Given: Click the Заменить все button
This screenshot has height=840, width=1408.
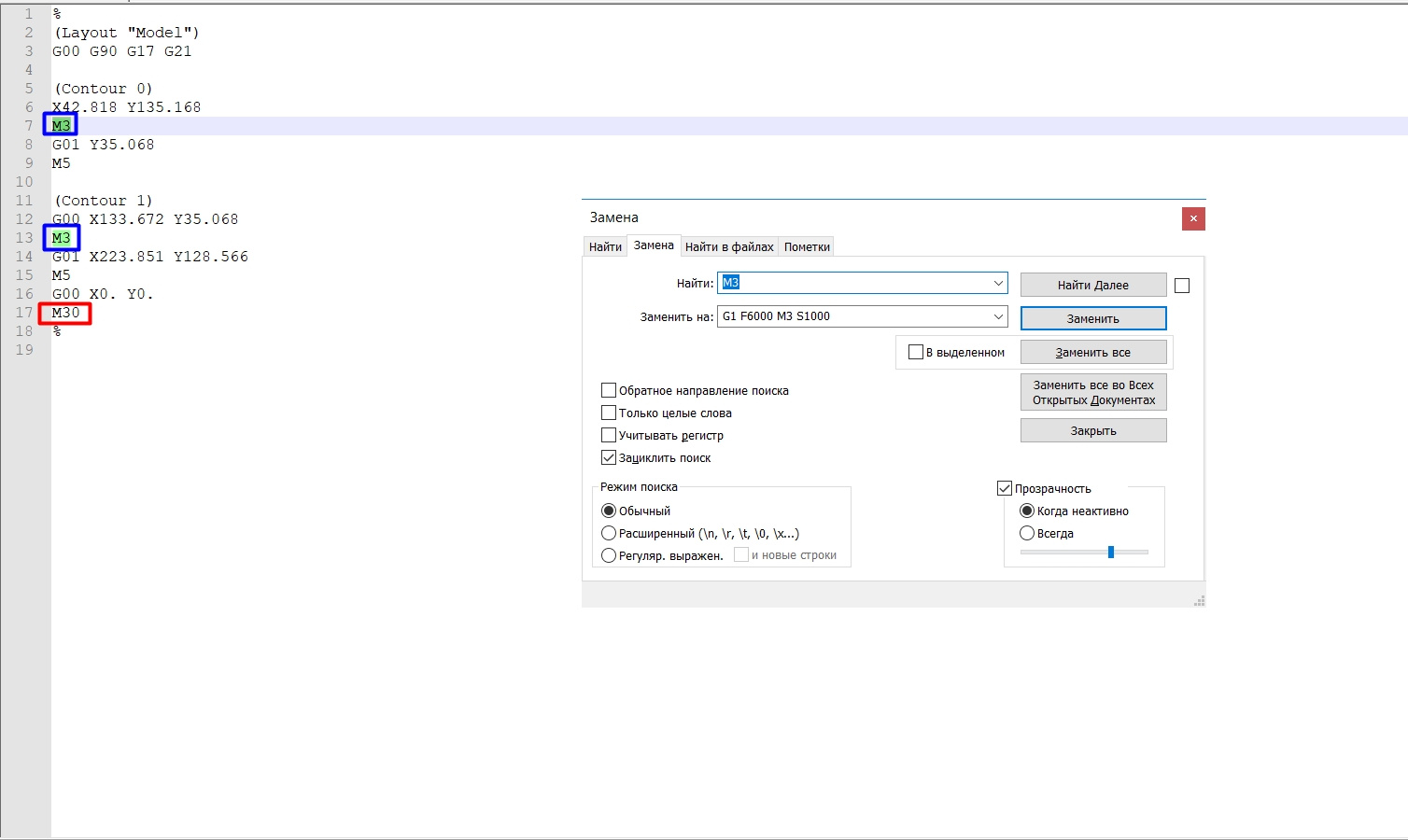Looking at the screenshot, I should [1093, 352].
